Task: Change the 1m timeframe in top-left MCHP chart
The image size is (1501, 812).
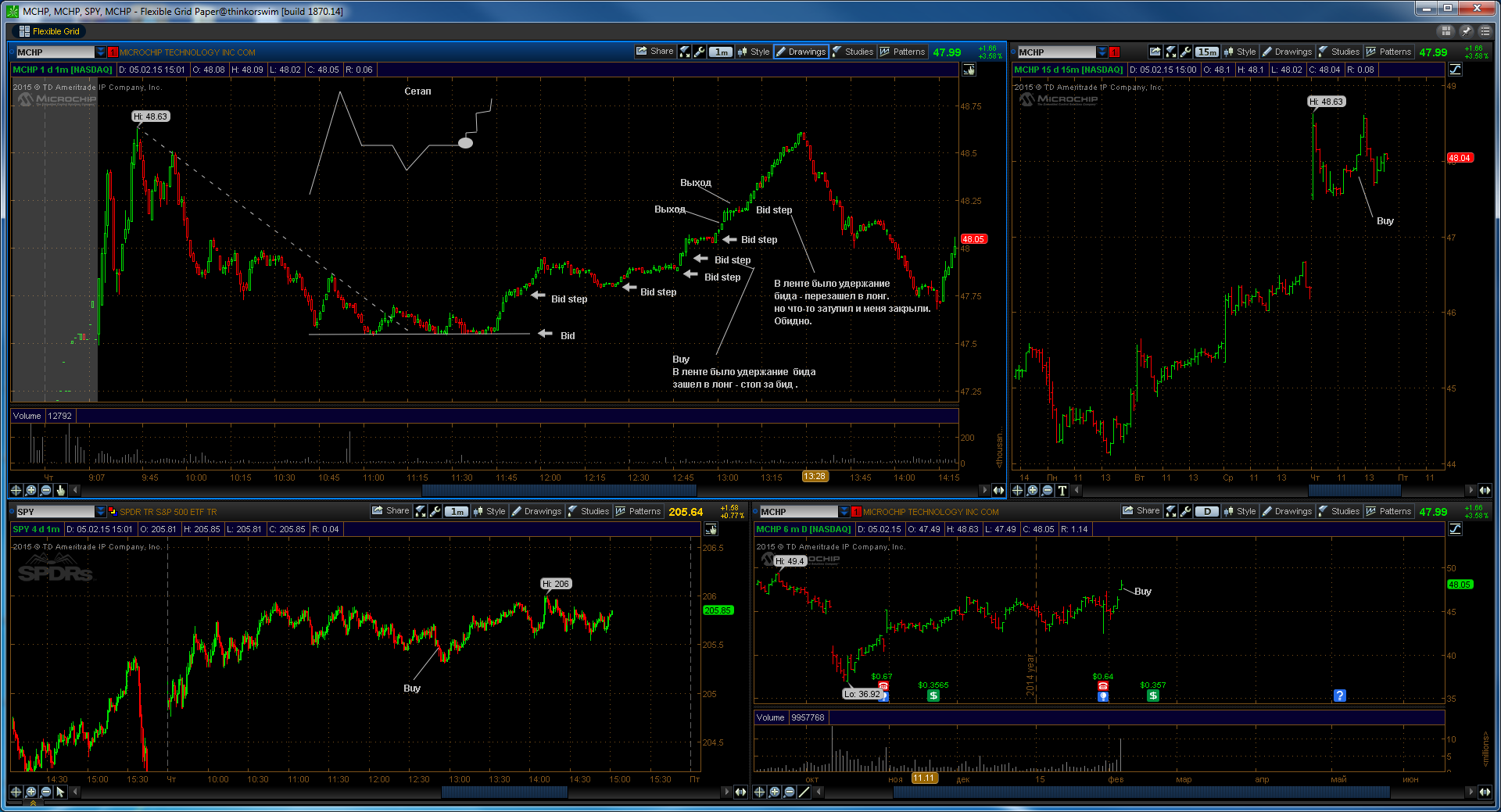Action: point(721,52)
